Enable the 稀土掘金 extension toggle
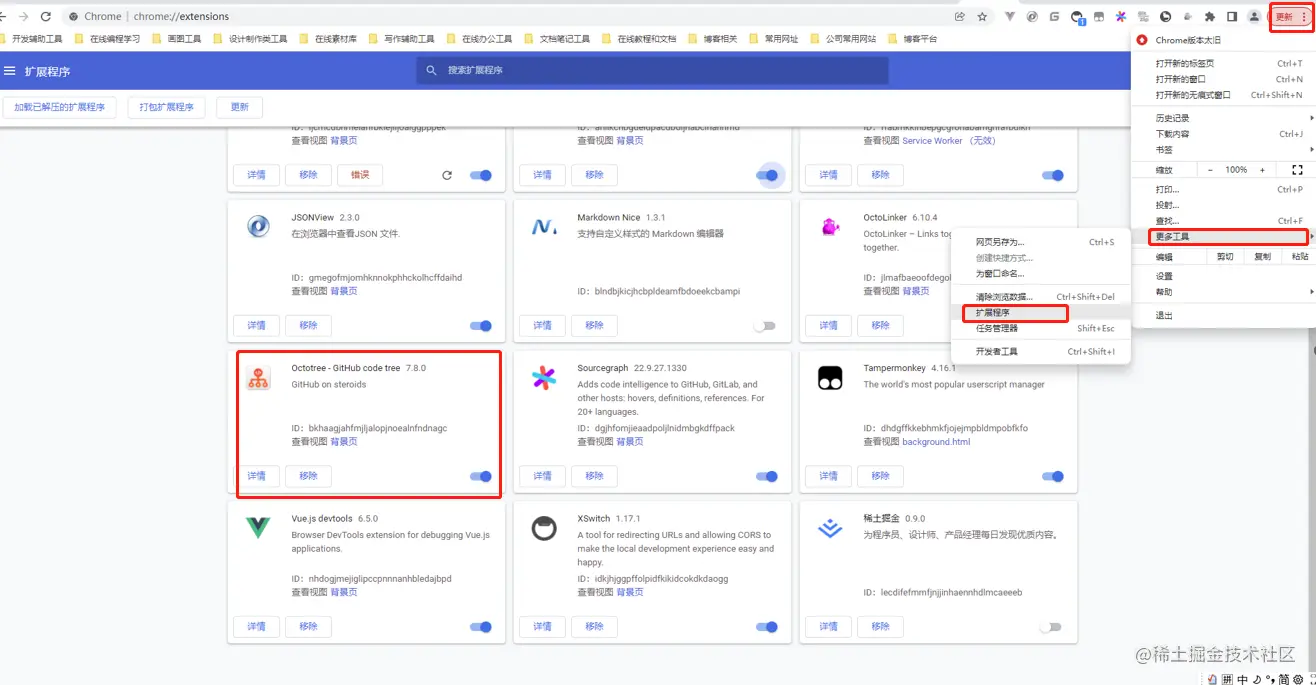This screenshot has height=685, width=1316. pos(1050,627)
